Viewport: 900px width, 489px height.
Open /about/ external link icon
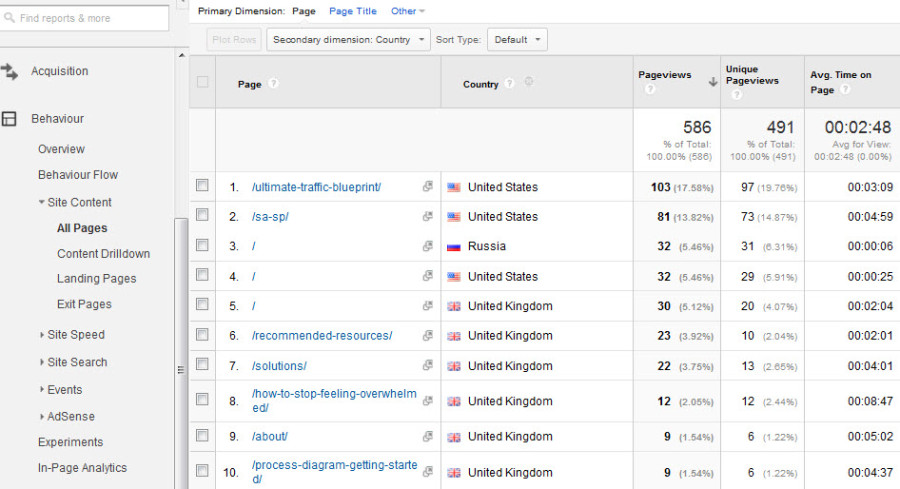pyautogui.click(x=428, y=437)
